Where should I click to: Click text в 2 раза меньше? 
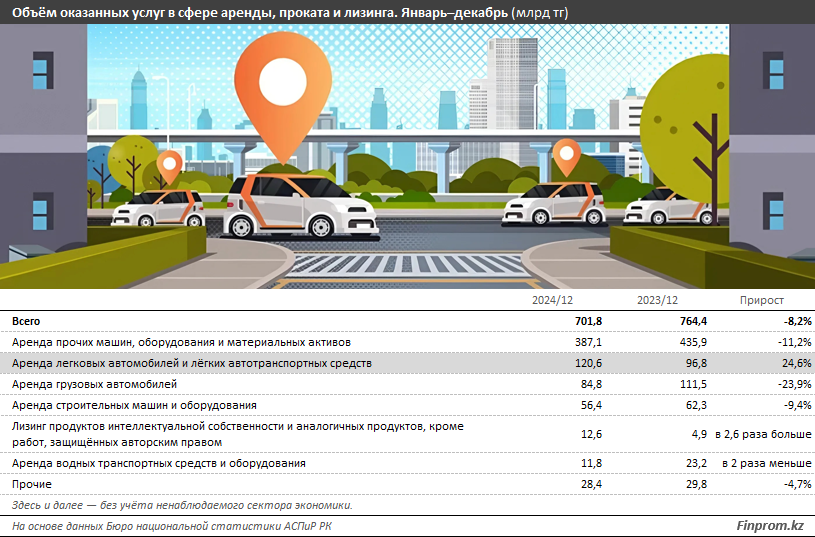tap(767, 463)
